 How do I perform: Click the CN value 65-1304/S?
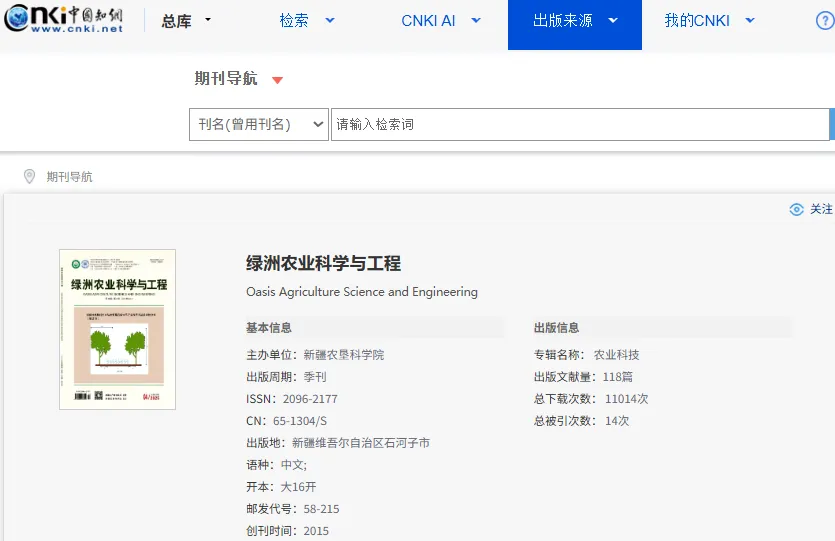click(300, 421)
